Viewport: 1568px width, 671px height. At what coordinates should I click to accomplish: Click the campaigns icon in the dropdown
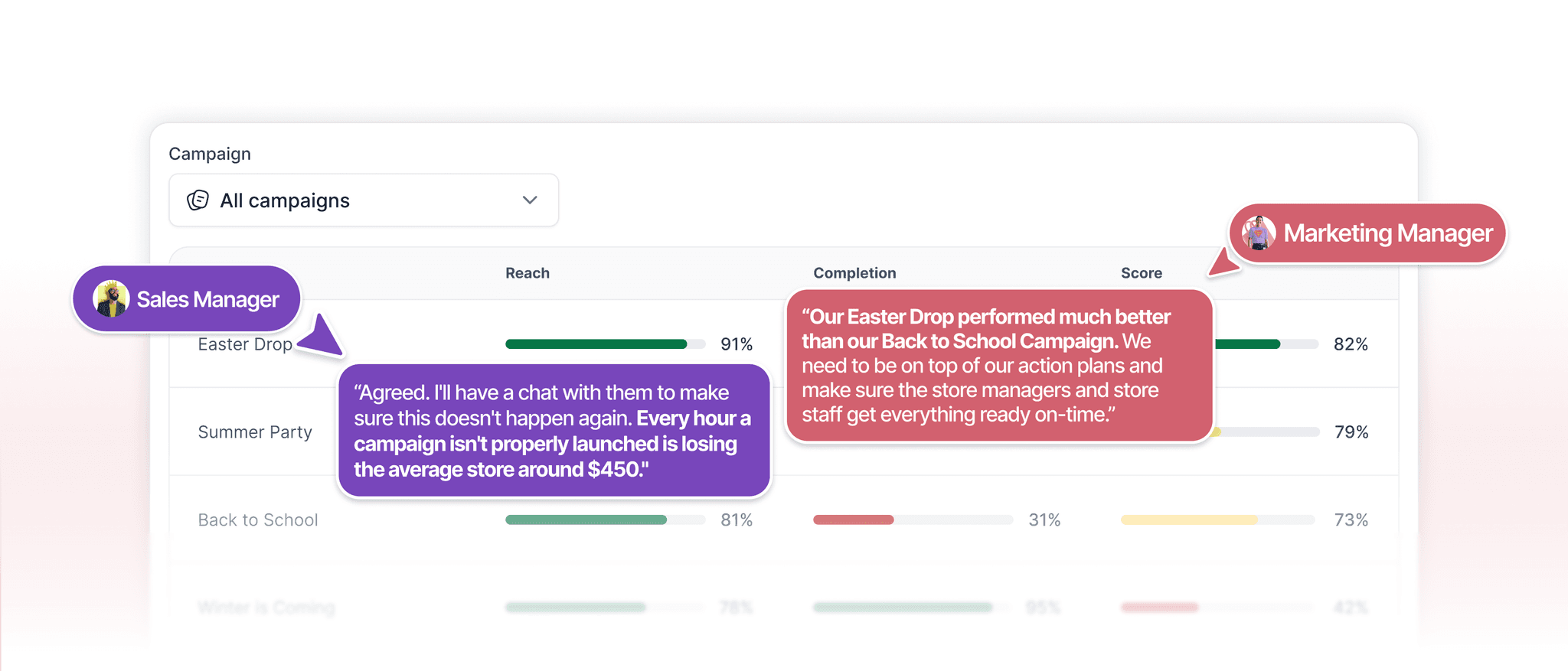pos(198,200)
